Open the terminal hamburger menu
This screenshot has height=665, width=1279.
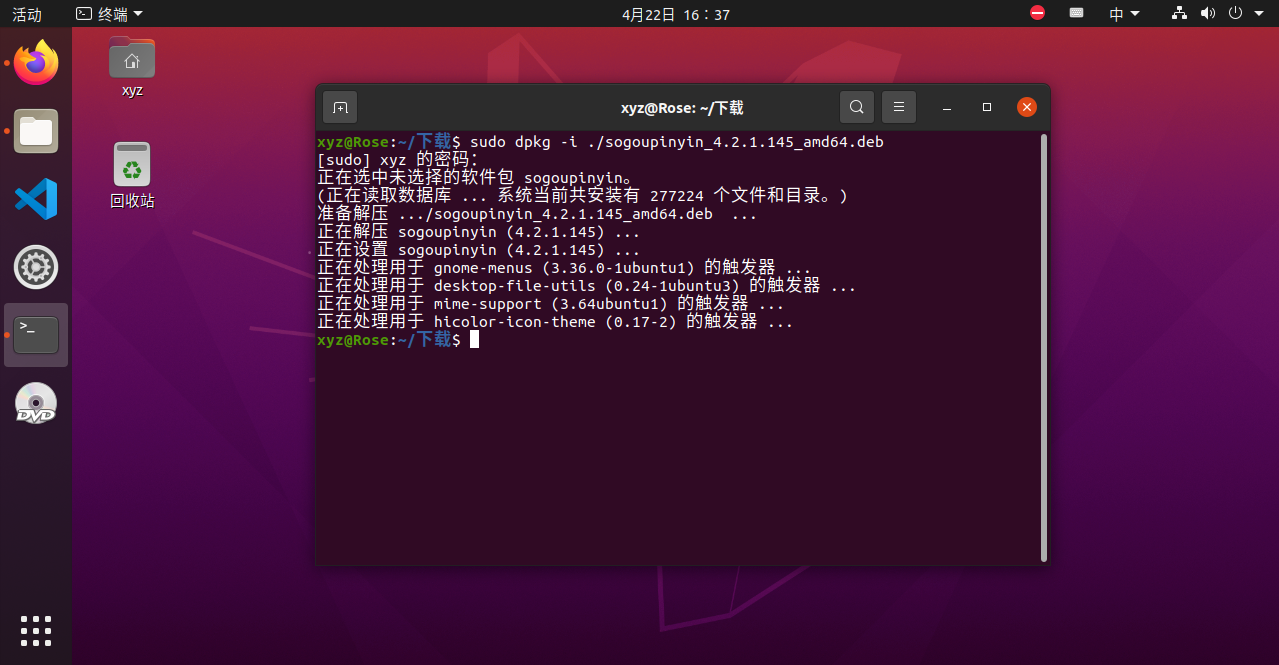pos(899,107)
